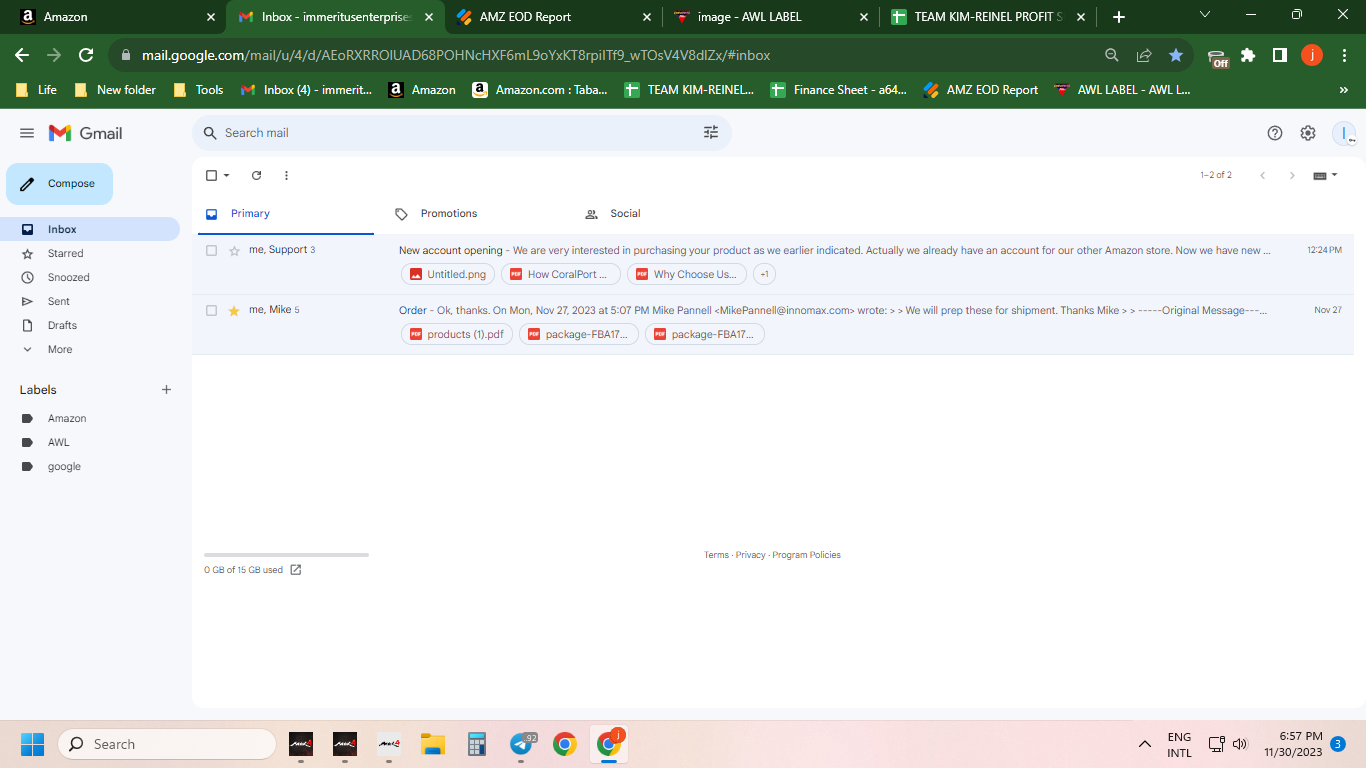Screen dimensions: 1366x768
Task: Compose a new email
Action: 59,184
